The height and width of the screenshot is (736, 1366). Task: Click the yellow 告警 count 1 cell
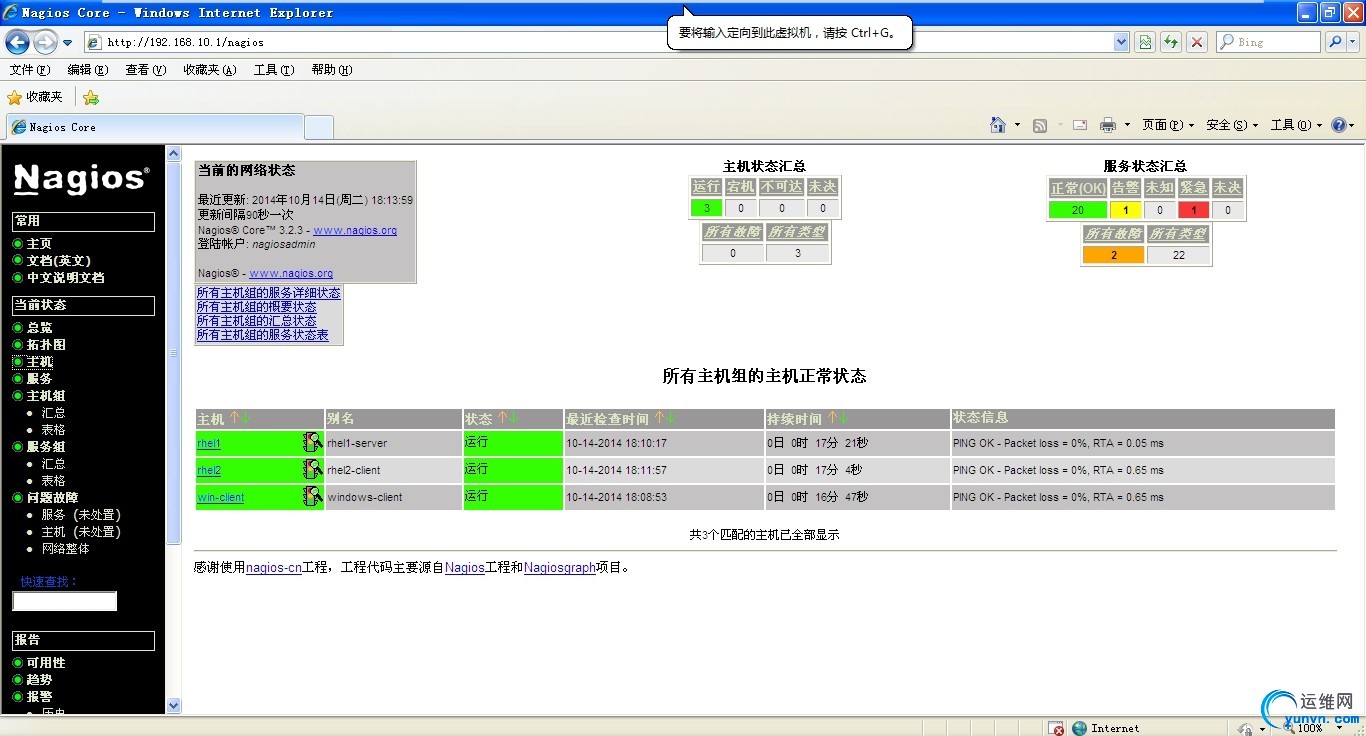(x=1125, y=210)
